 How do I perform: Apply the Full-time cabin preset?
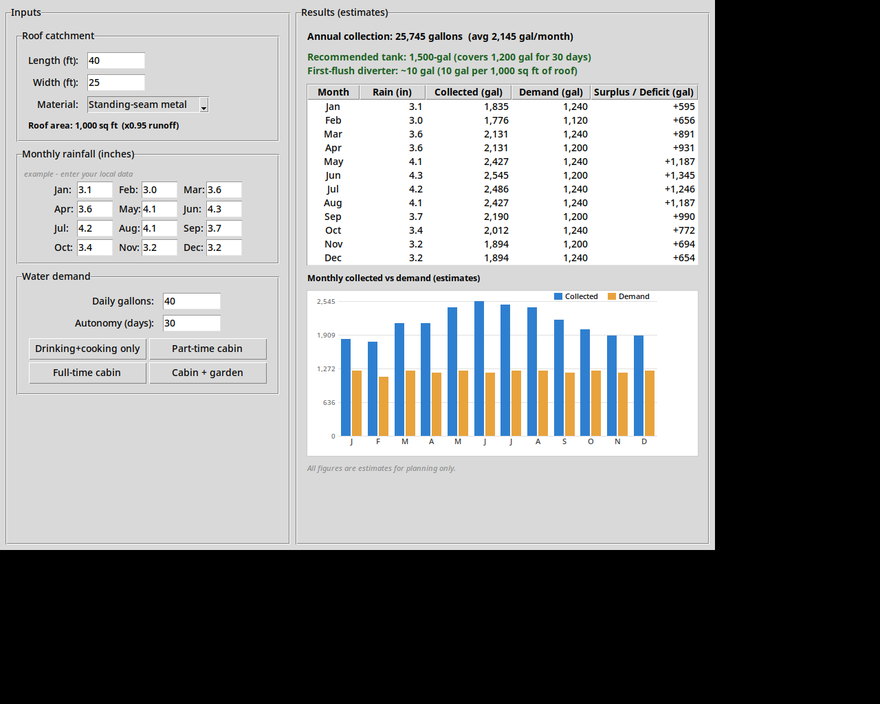tap(88, 373)
